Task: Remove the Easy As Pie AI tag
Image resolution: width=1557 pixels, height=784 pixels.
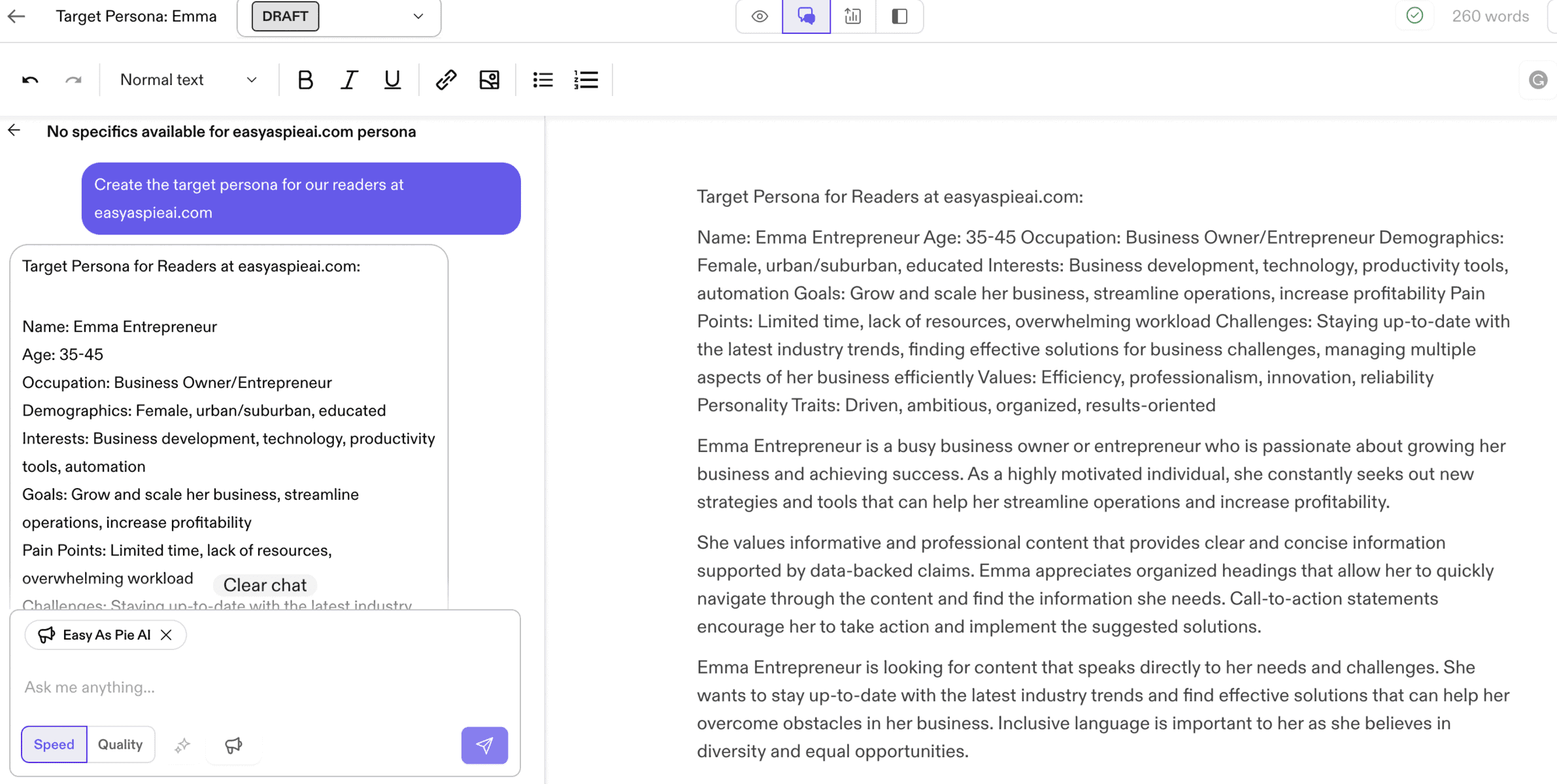Action: pyautogui.click(x=166, y=635)
